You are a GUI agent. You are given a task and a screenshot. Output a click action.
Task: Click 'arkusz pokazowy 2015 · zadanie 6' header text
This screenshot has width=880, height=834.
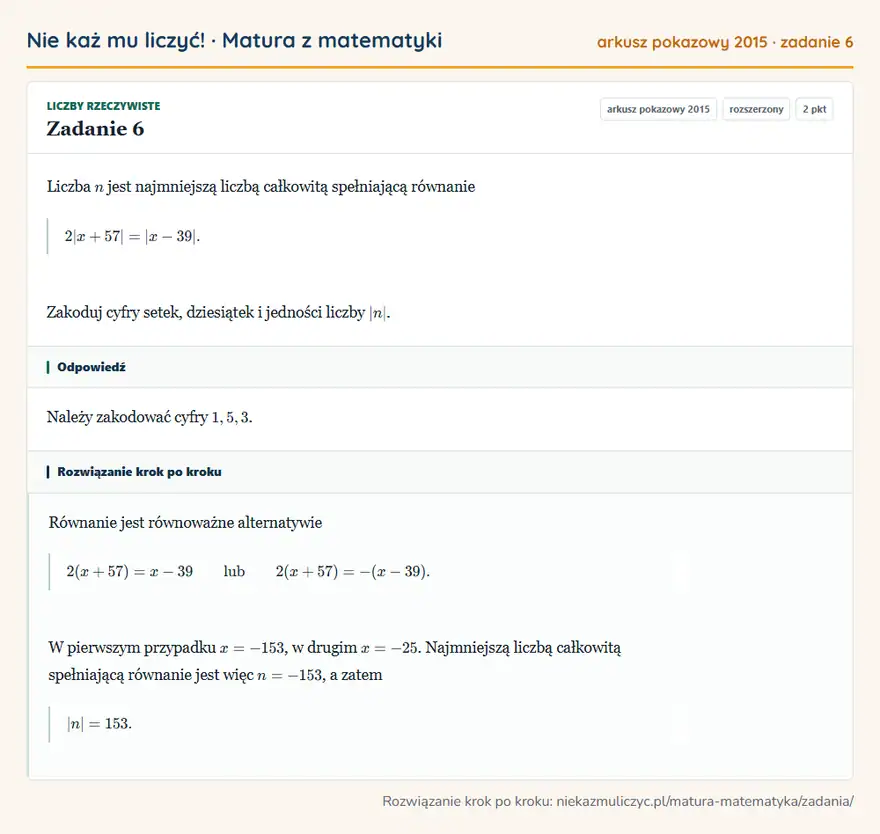click(725, 42)
